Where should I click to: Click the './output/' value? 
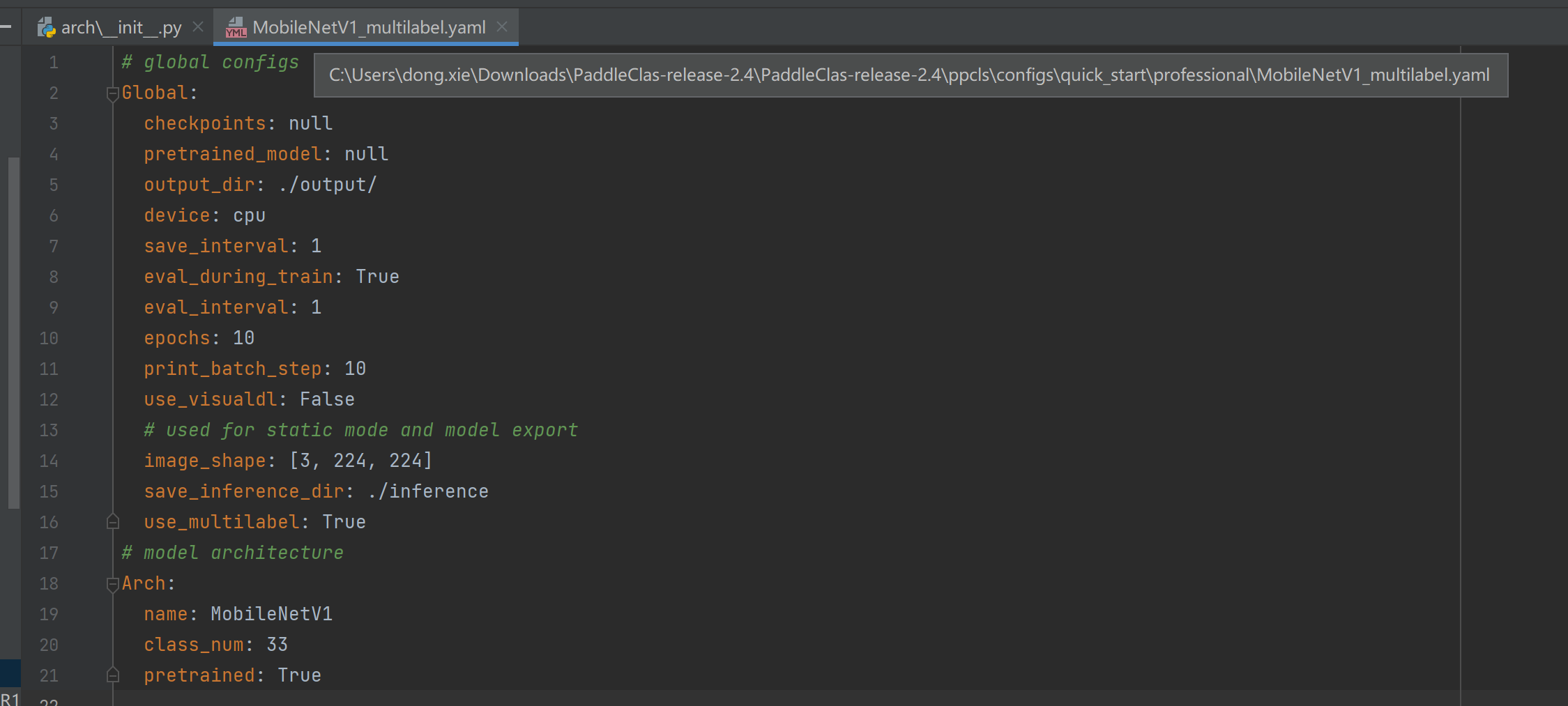pos(328,185)
